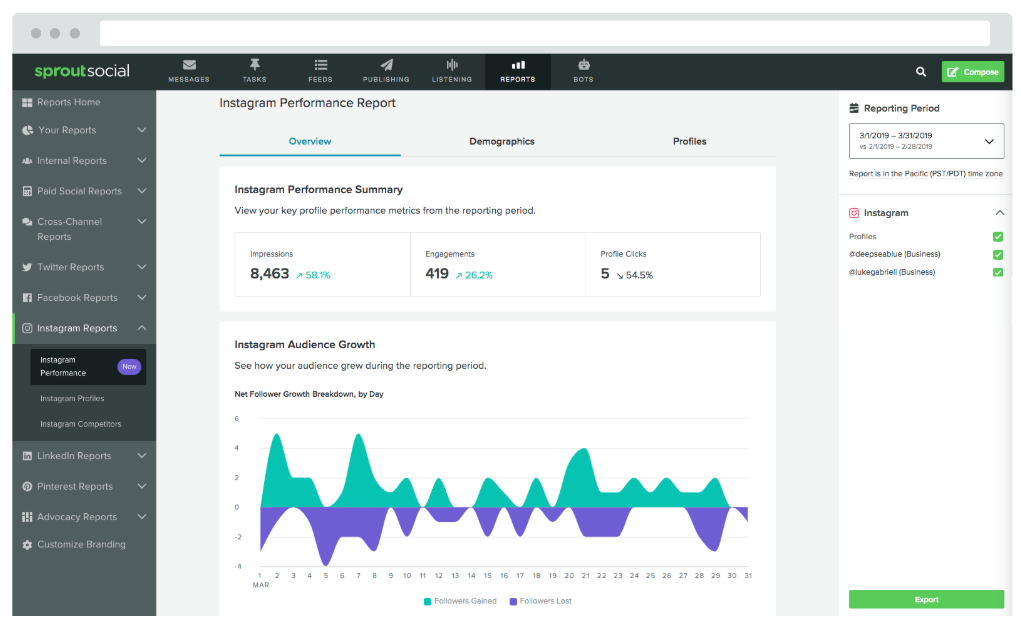Click the Instagram Performance Report title
Screen dimensions: 1021x624
tap(307, 103)
